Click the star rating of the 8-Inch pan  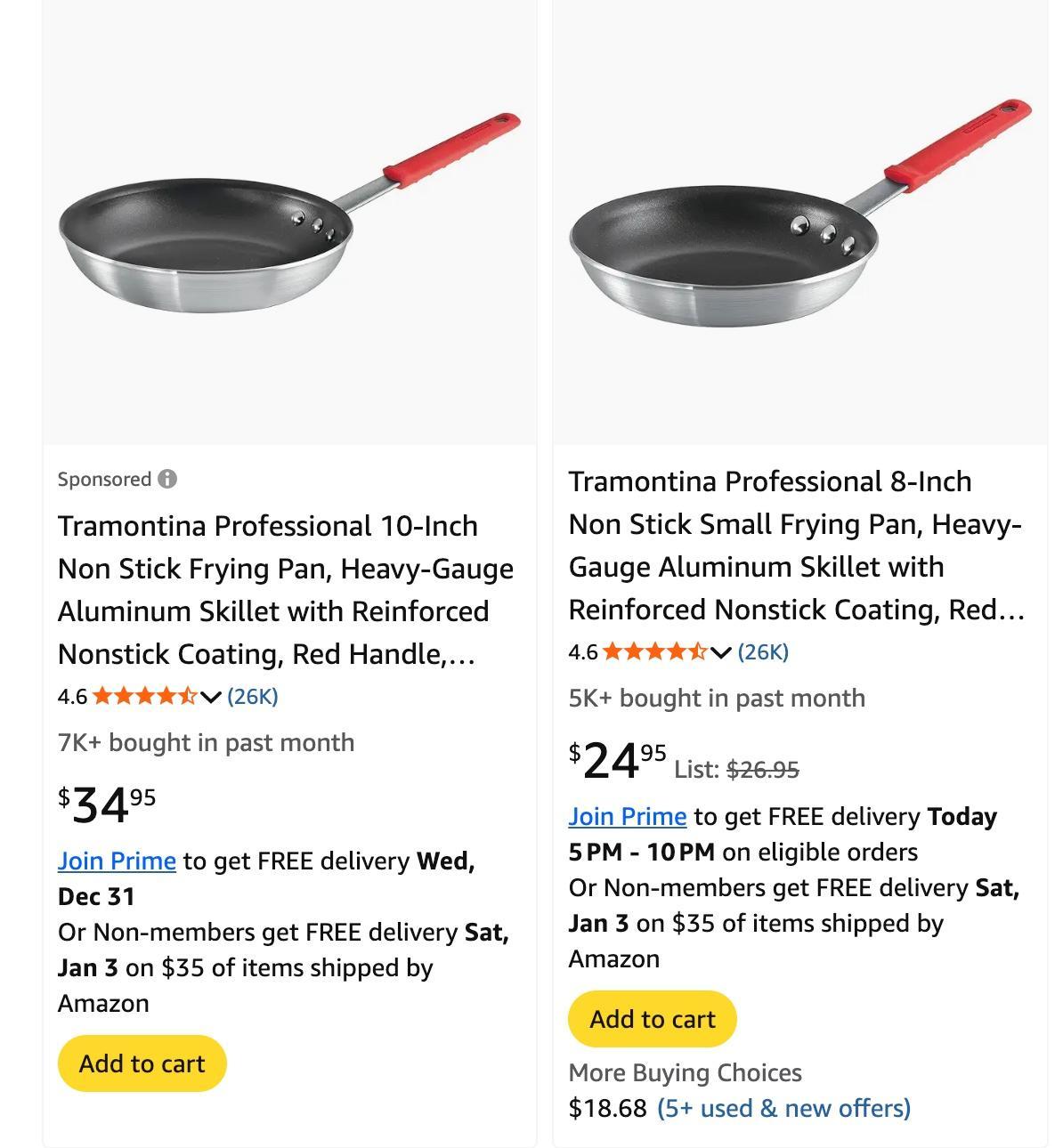[654, 651]
